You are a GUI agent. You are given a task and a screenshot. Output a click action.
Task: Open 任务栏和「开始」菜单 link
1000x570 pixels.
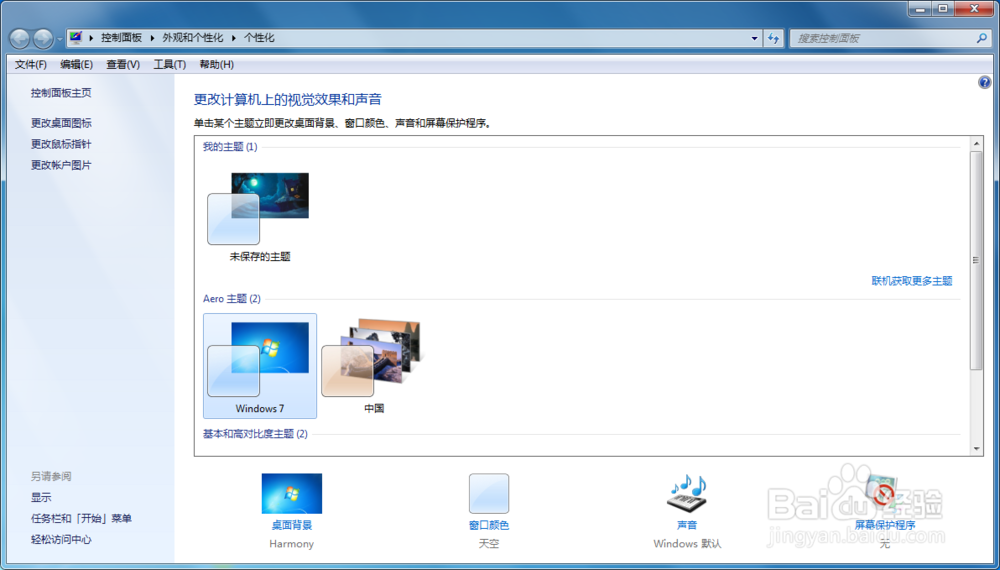(x=82, y=518)
